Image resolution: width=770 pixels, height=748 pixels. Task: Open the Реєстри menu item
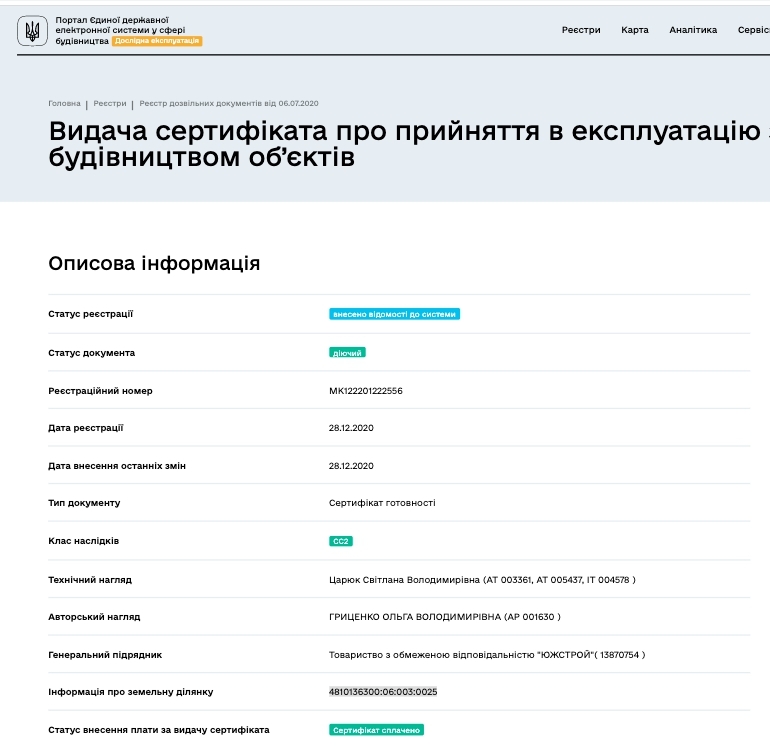(x=581, y=30)
